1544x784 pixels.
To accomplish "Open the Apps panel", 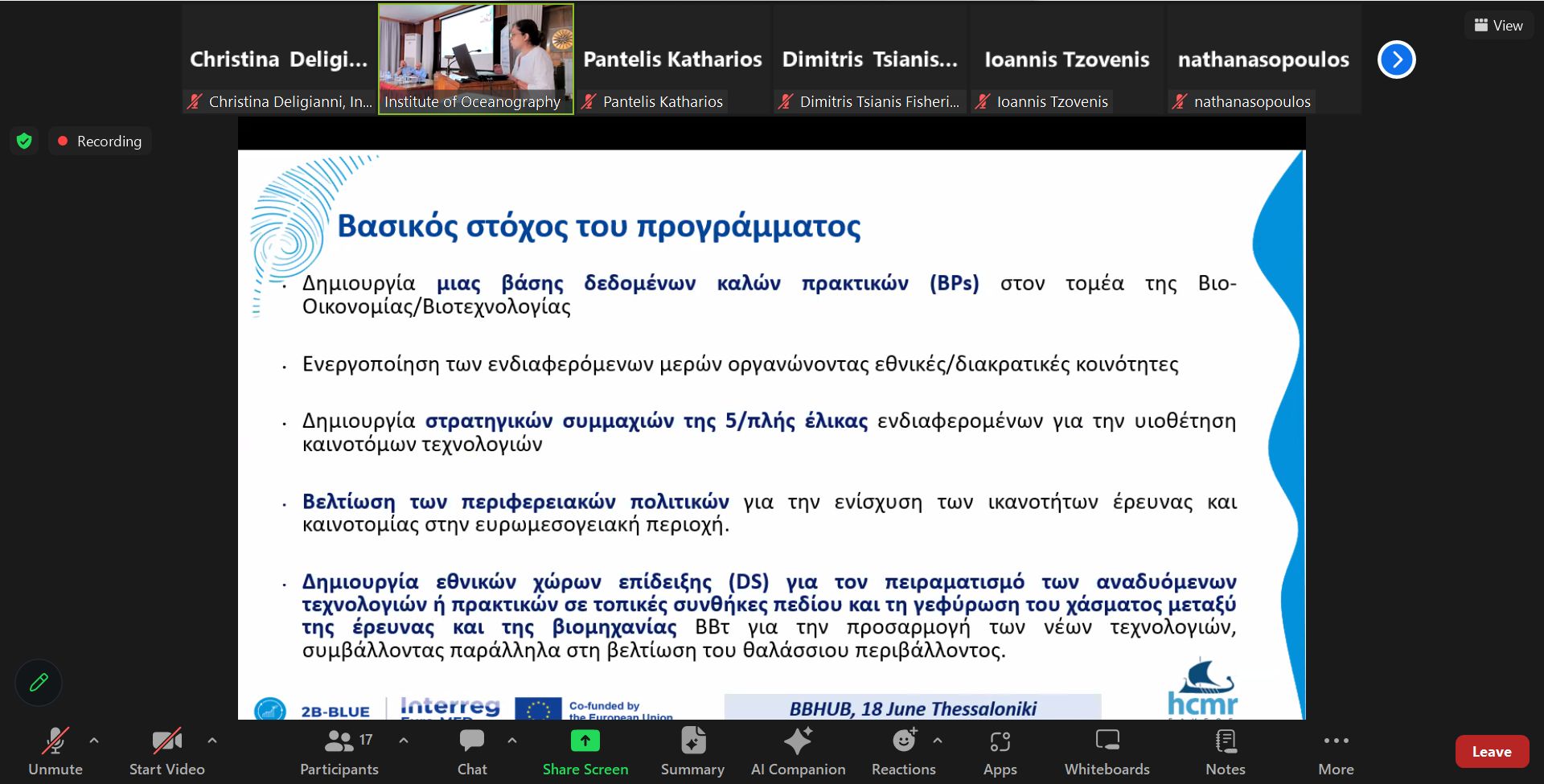I will [1000, 751].
